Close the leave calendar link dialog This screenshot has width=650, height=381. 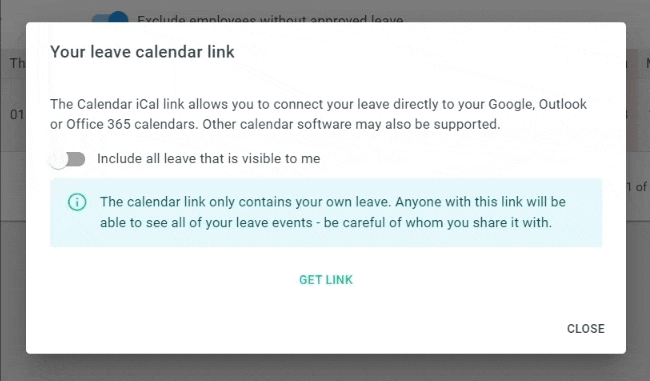pyautogui.click(x=585, y=329)
